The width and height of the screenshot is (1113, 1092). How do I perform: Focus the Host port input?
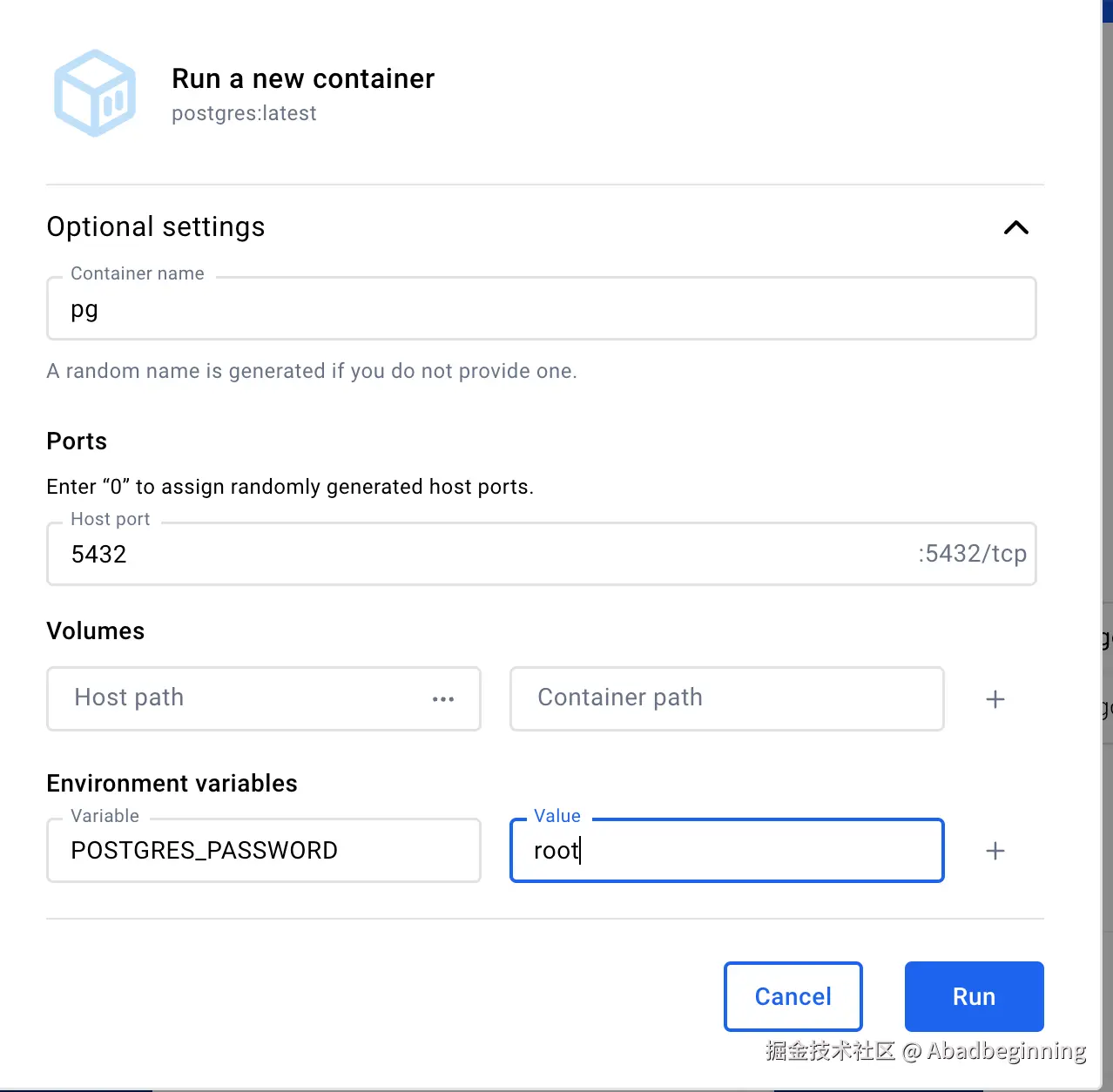click(488, 555)
